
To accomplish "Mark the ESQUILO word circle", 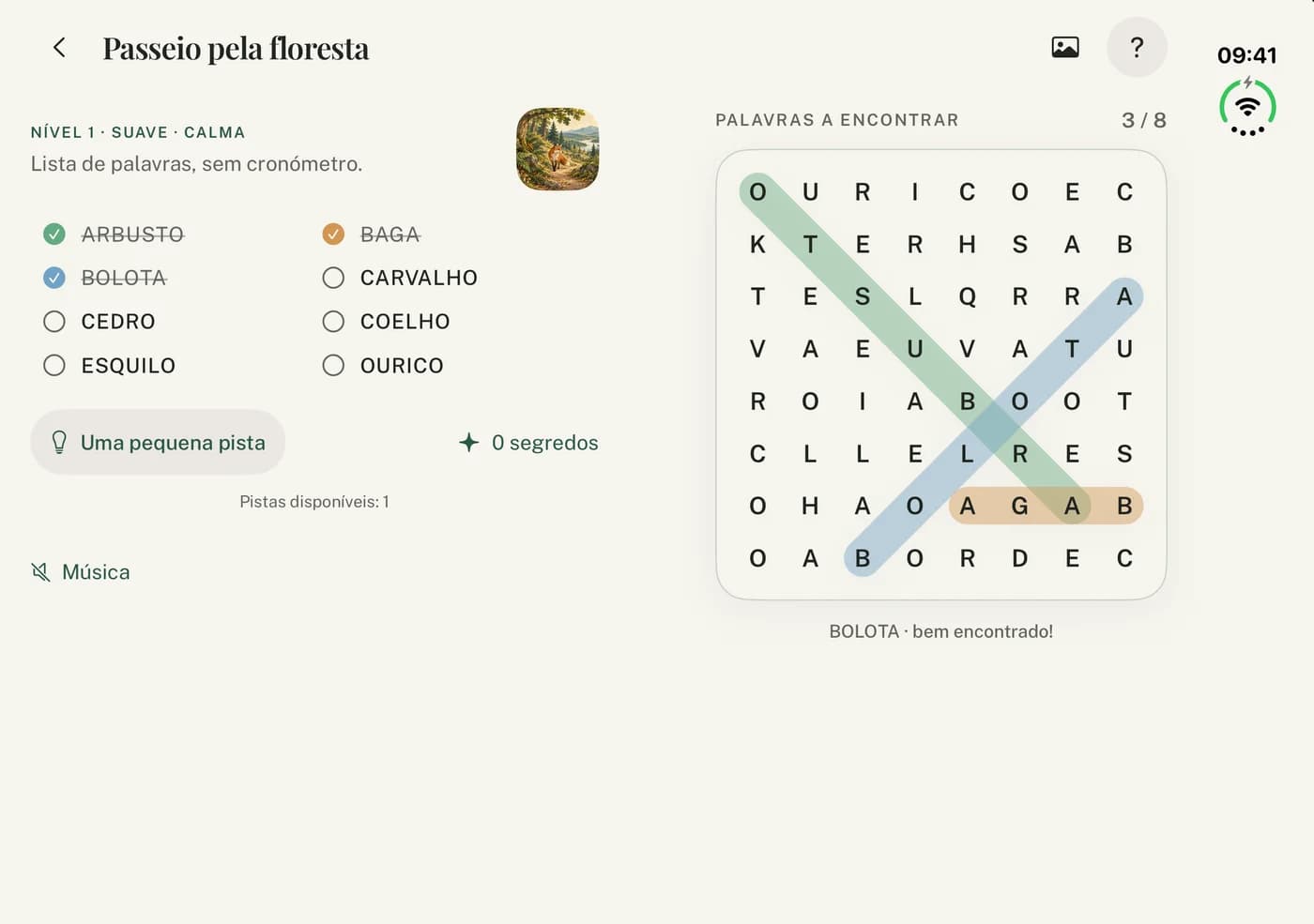I will [54, 365].
